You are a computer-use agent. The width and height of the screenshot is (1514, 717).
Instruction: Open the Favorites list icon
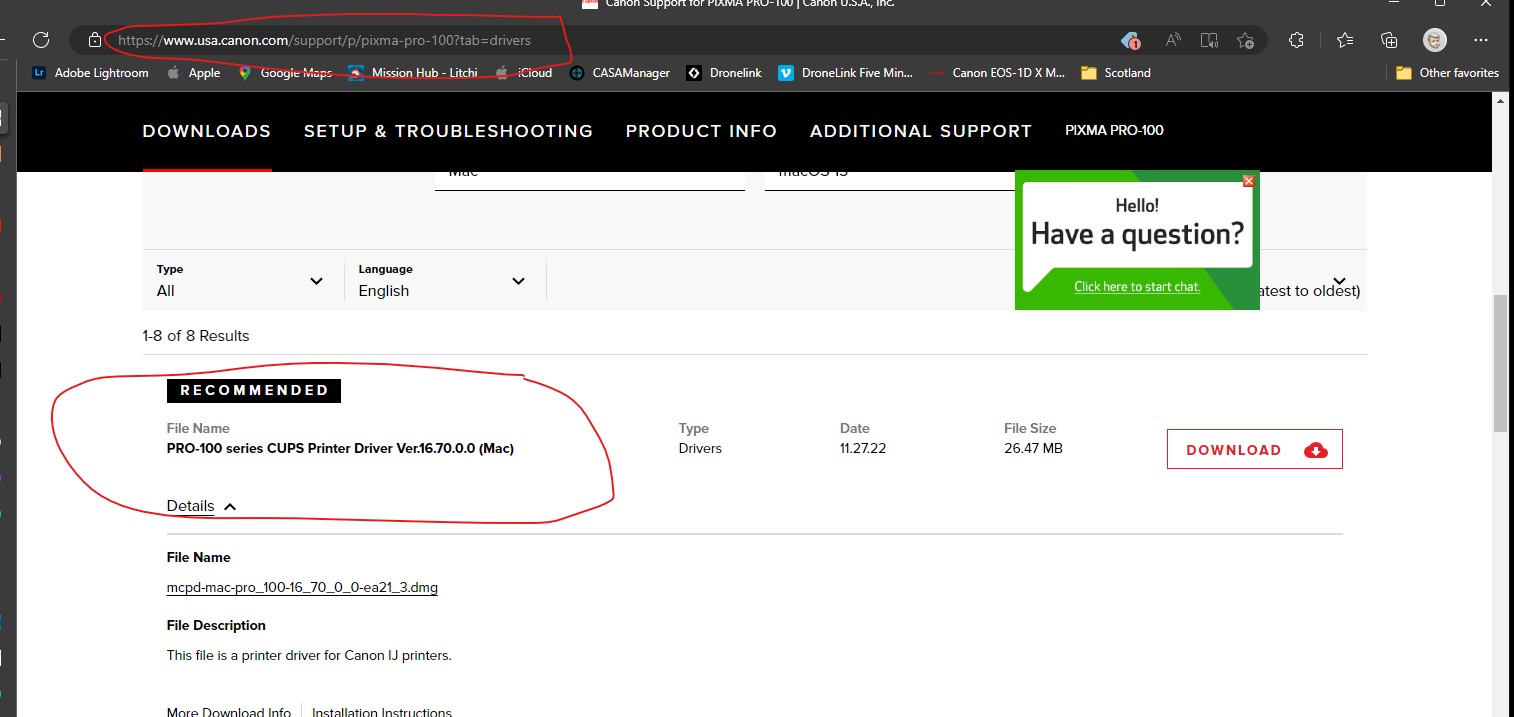pyautogui.click(x=1345, y=40)
